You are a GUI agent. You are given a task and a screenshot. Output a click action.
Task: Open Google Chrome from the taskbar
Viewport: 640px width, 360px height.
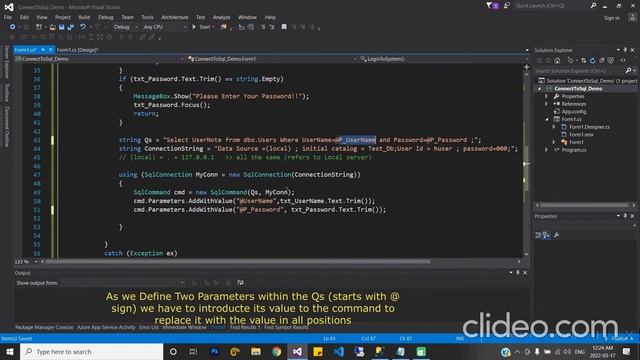pyautogui.click(x=277, y=351)
